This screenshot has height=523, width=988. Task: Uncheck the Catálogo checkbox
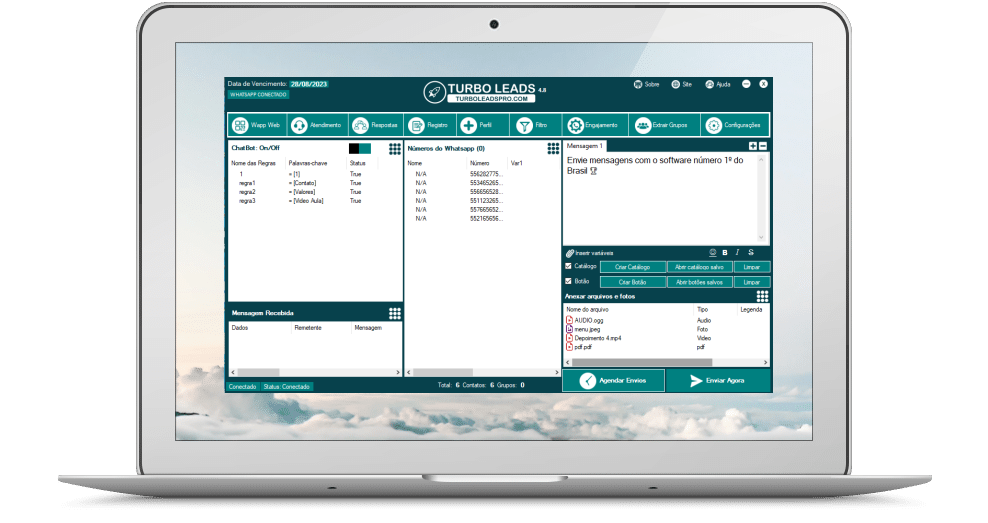tap(569, 267)
